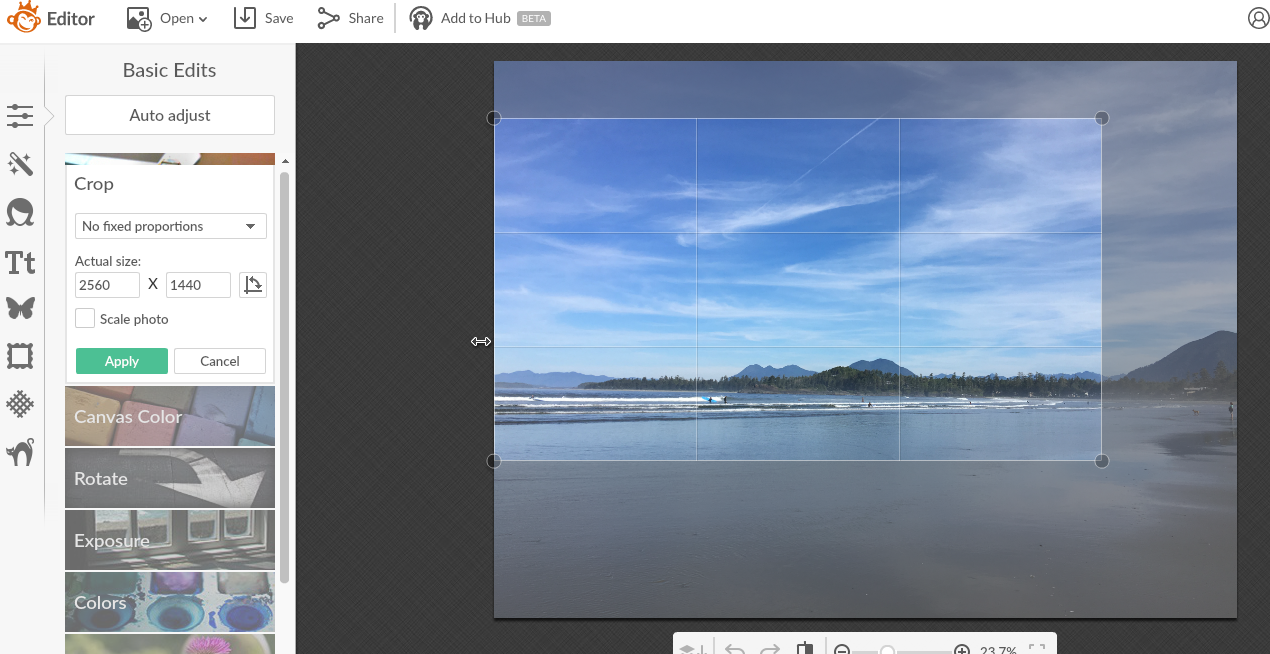The height and width of the screenshot is (654, 1270).
Task: Click the undo arrow at the bottom
Action: click(x=734, y=648)
